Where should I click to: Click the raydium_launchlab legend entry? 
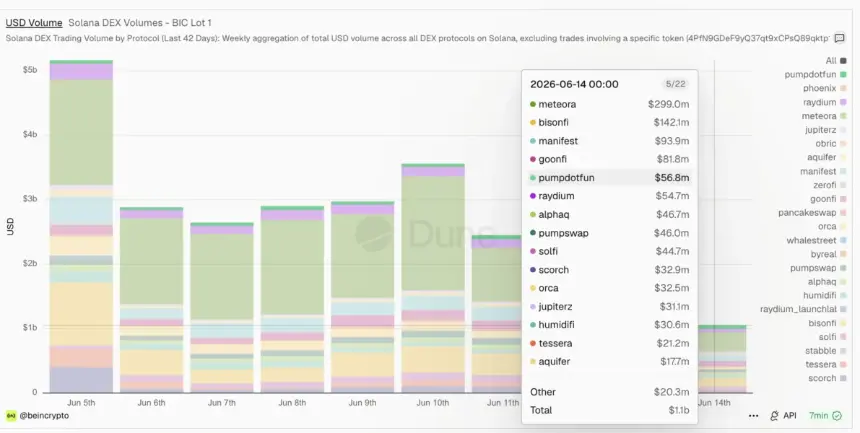click(803, 309)
